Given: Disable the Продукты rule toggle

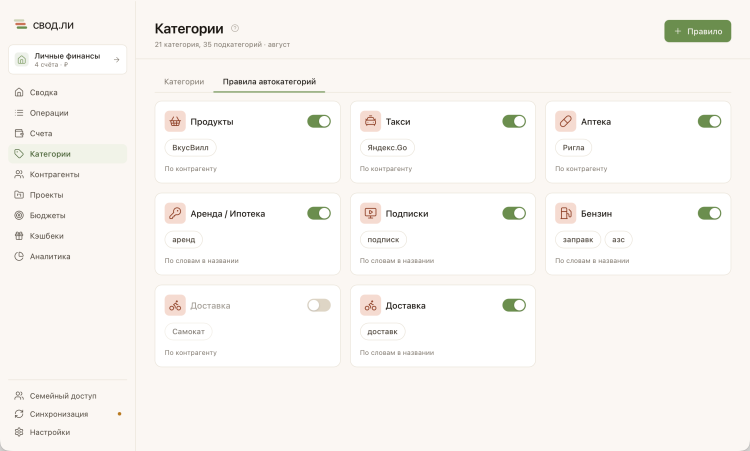Looking at the screenshot, I should click(x=319, y=121).
